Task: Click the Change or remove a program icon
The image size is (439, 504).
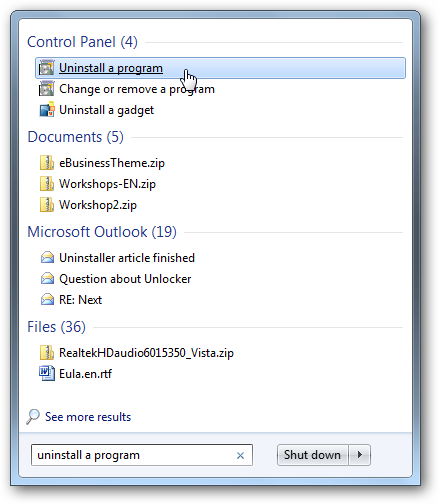Action: click(46, 89)
